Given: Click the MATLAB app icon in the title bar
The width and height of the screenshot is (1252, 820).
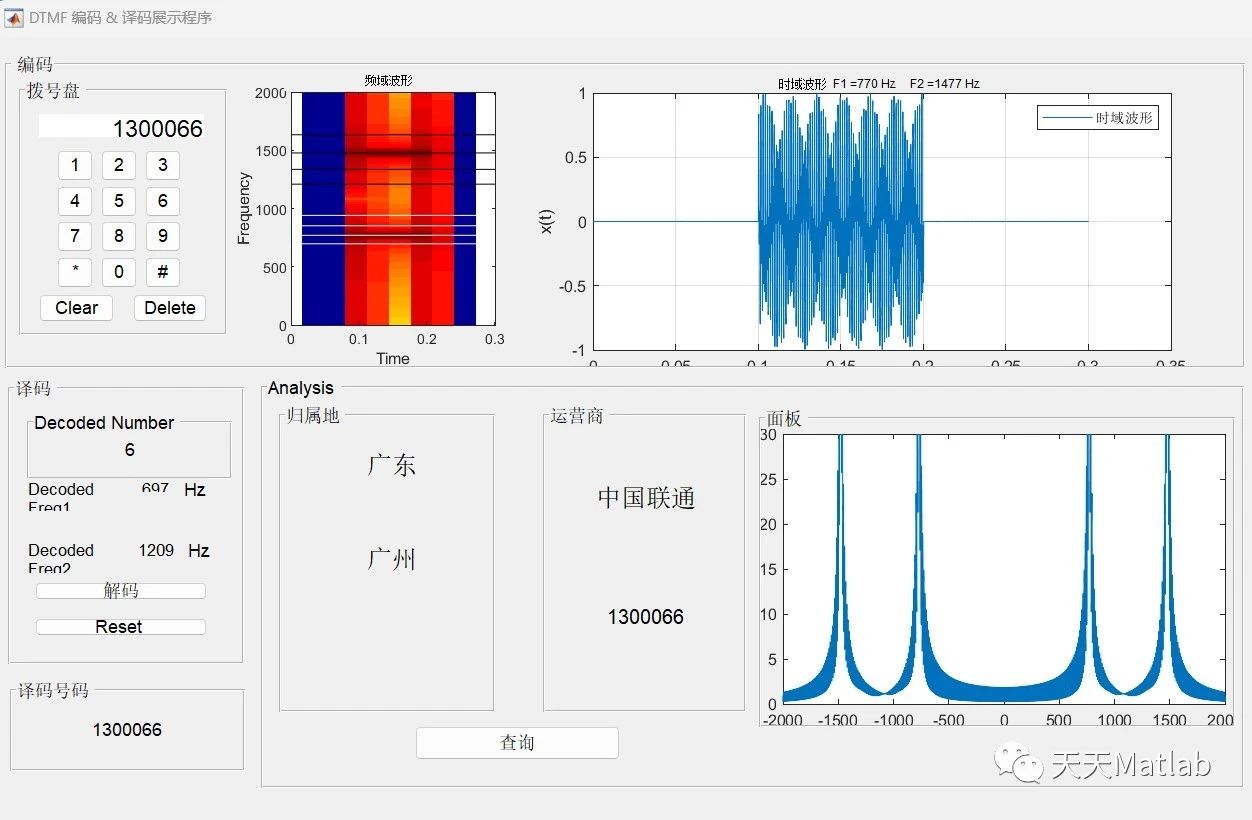Looking at the screenshot, I should pyautogui.click(x=13, y=17).
